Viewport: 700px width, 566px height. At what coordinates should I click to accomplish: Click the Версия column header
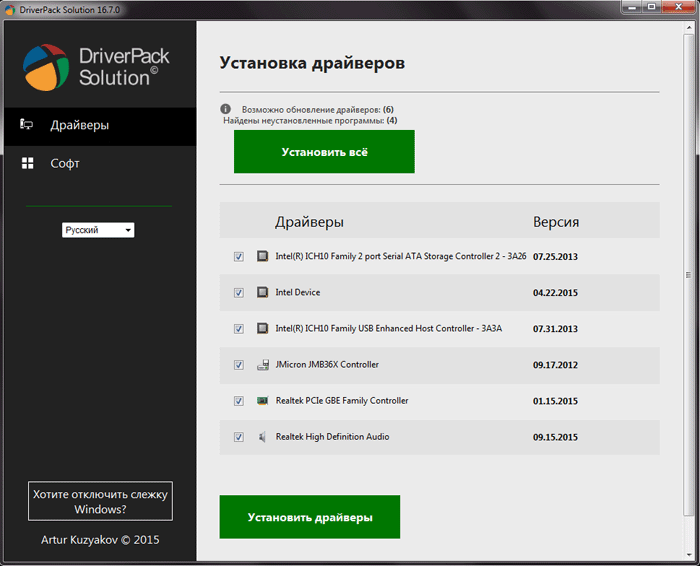point(556,222)
